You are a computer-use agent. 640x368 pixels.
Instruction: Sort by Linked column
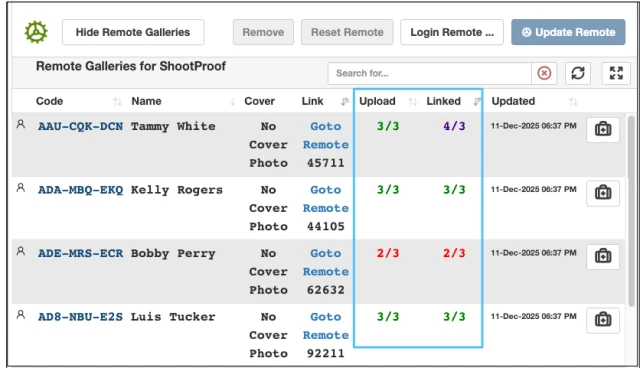(477, 102)
